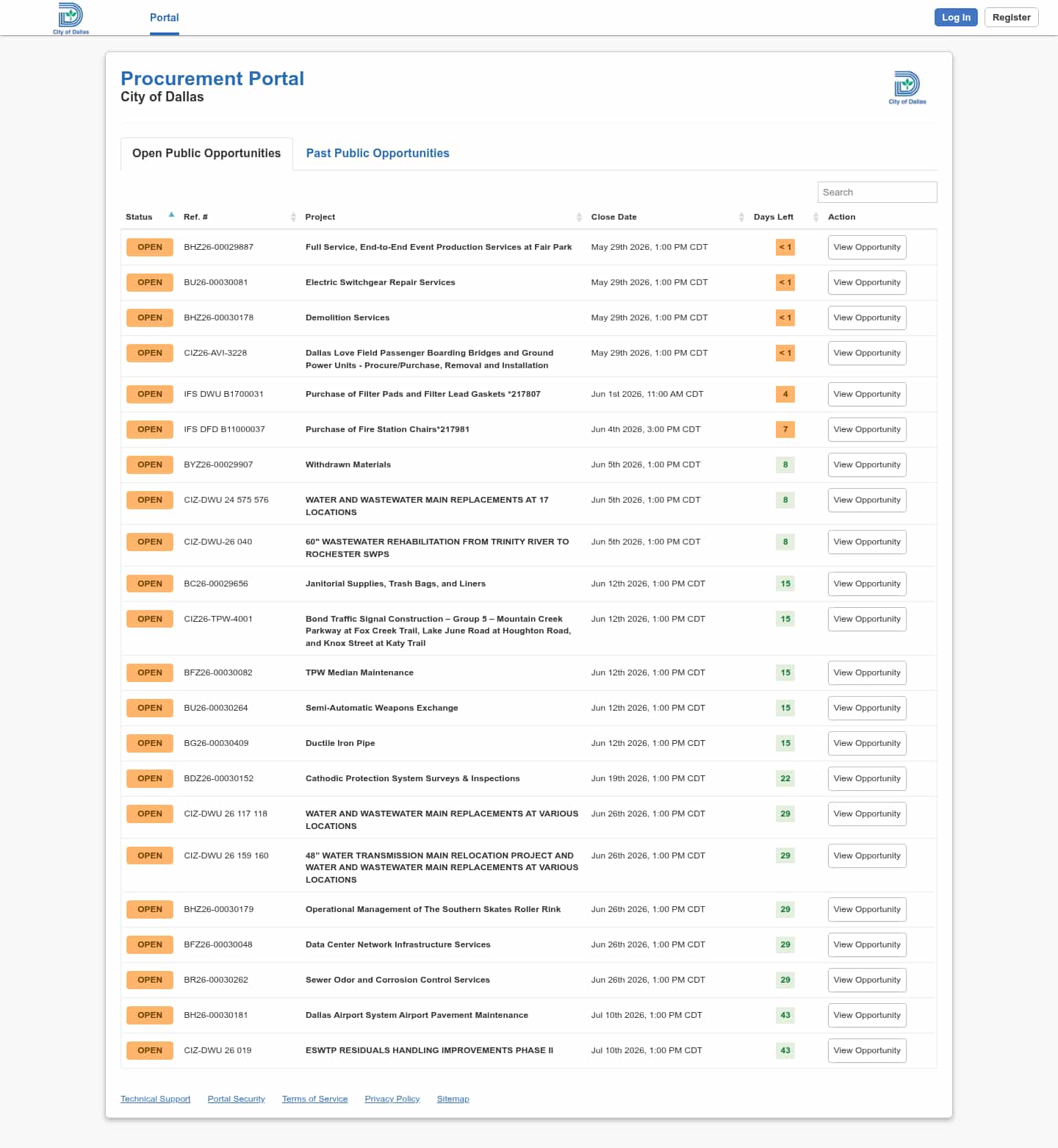1058x1148 pixels.
Task: Sort by Days Left column arrows
Action: point(816,217)
